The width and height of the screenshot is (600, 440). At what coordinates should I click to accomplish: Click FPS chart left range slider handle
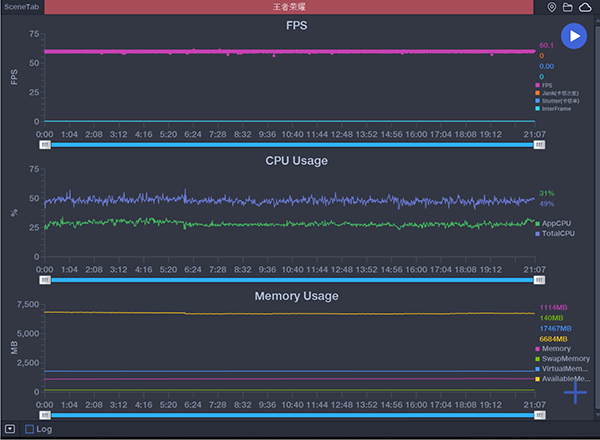pyautogui.click(x=45, y=145)
